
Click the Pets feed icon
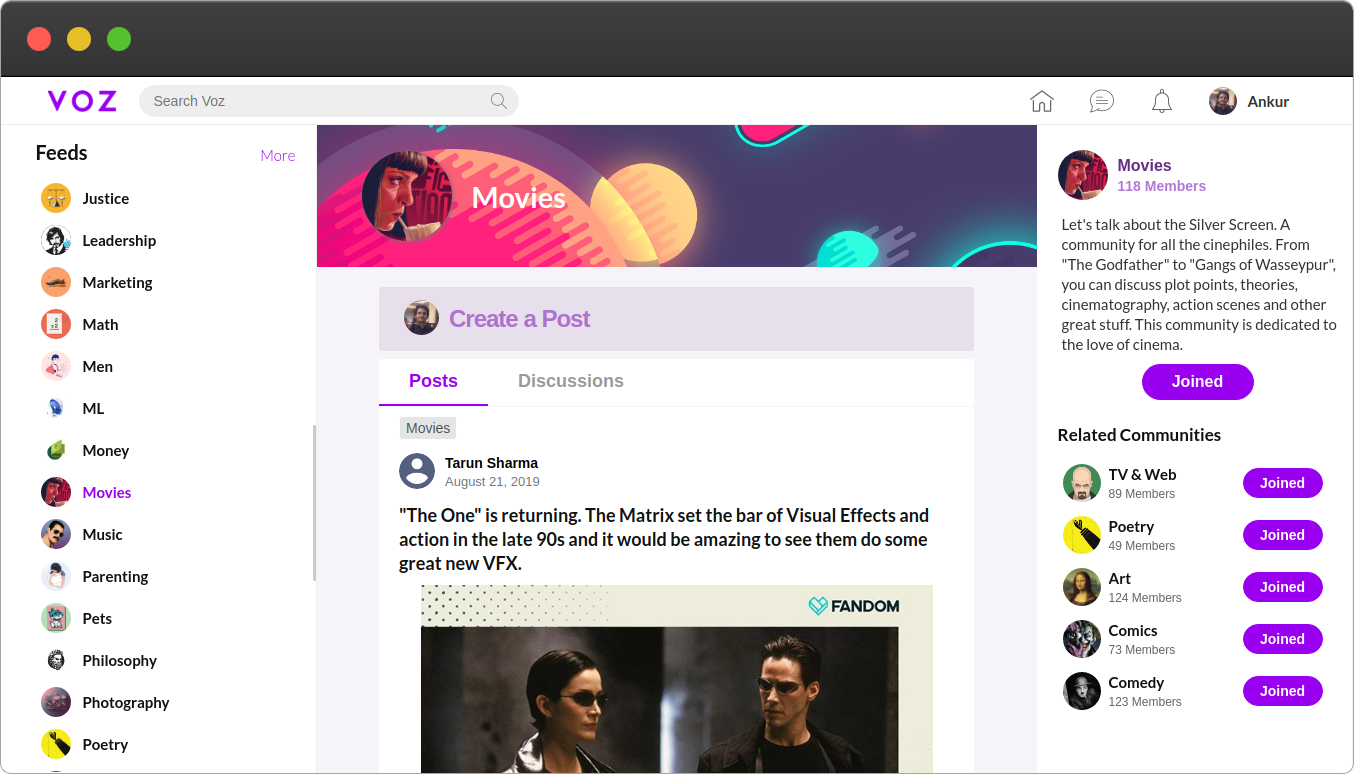click(x=56, y=618)
